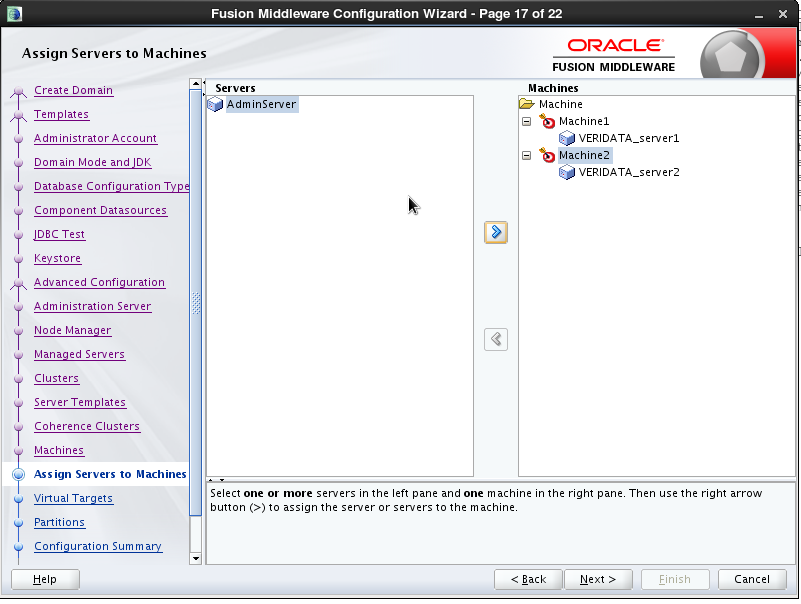Open Database Configuration Type step
The image size is (801, 604).
point(111,187)
